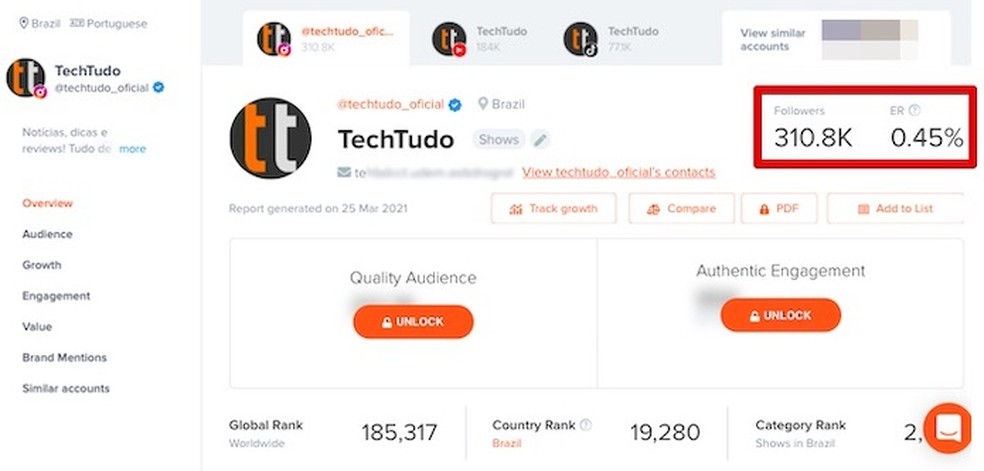Image resolution: width=984 pixels, height=471 pixels.
Task: Click the Brazil location pin icon
Action: pyautogui.click(x=483, y=104)
